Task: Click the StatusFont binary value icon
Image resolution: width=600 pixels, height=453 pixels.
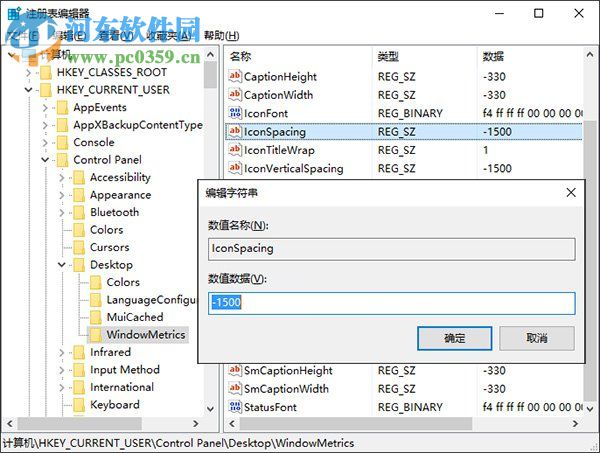Action: 235,407
